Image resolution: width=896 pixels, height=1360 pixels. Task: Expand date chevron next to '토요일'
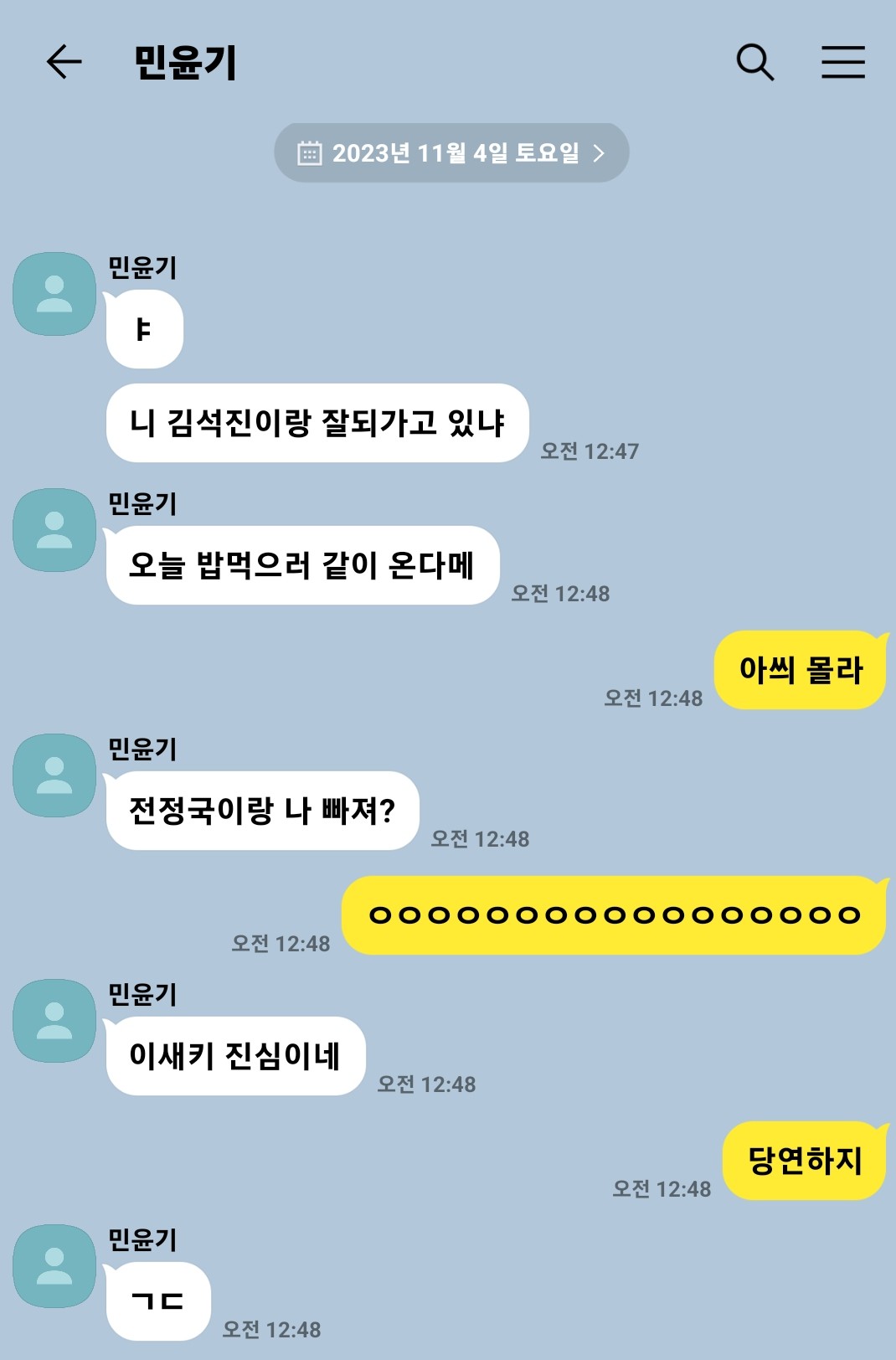pos(599,152)
